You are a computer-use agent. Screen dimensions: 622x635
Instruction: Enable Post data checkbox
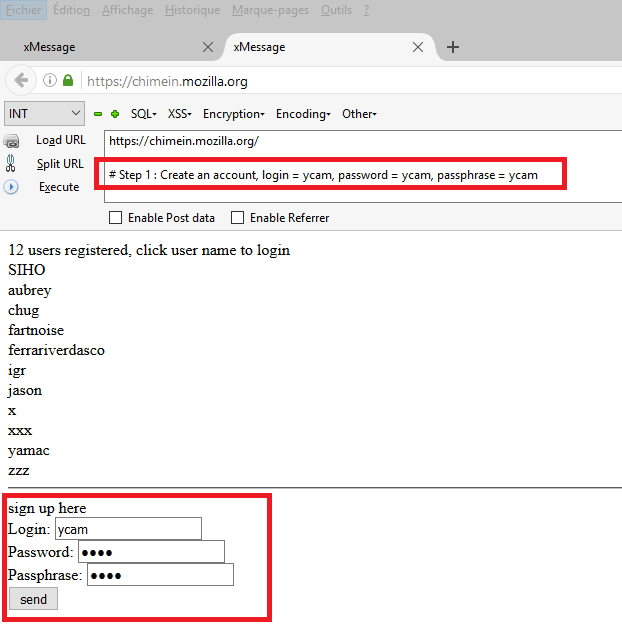[115, 218]
